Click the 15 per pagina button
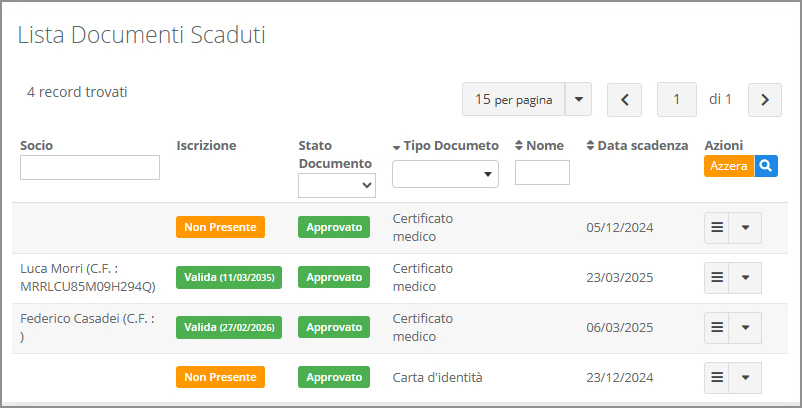Image resolution: width=802 pixels, height=408 pixels. tap(513, 99)
